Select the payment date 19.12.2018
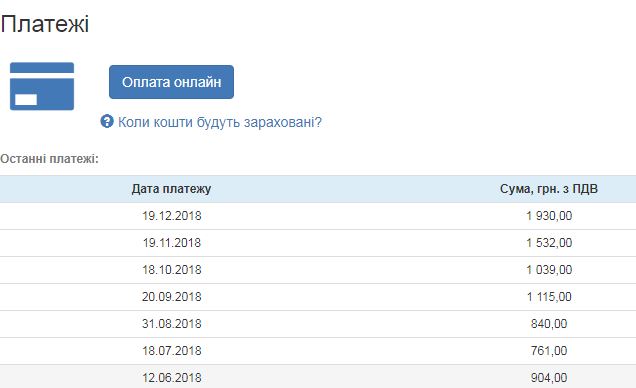636x388 pixels. click(x=172, y=216)
